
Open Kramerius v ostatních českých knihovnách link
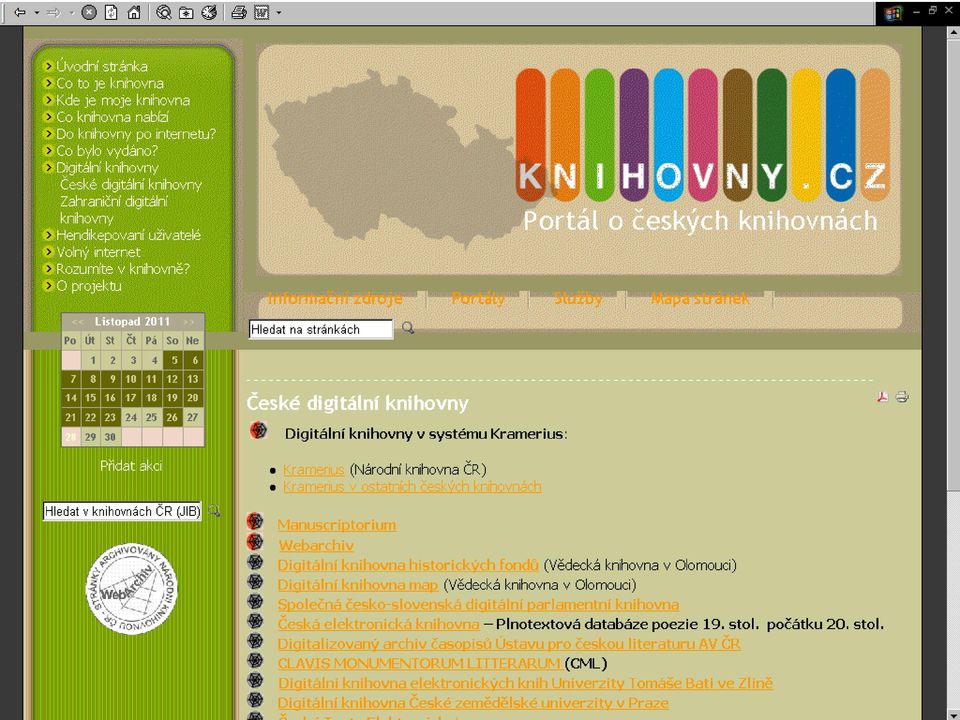click(412, 486)
